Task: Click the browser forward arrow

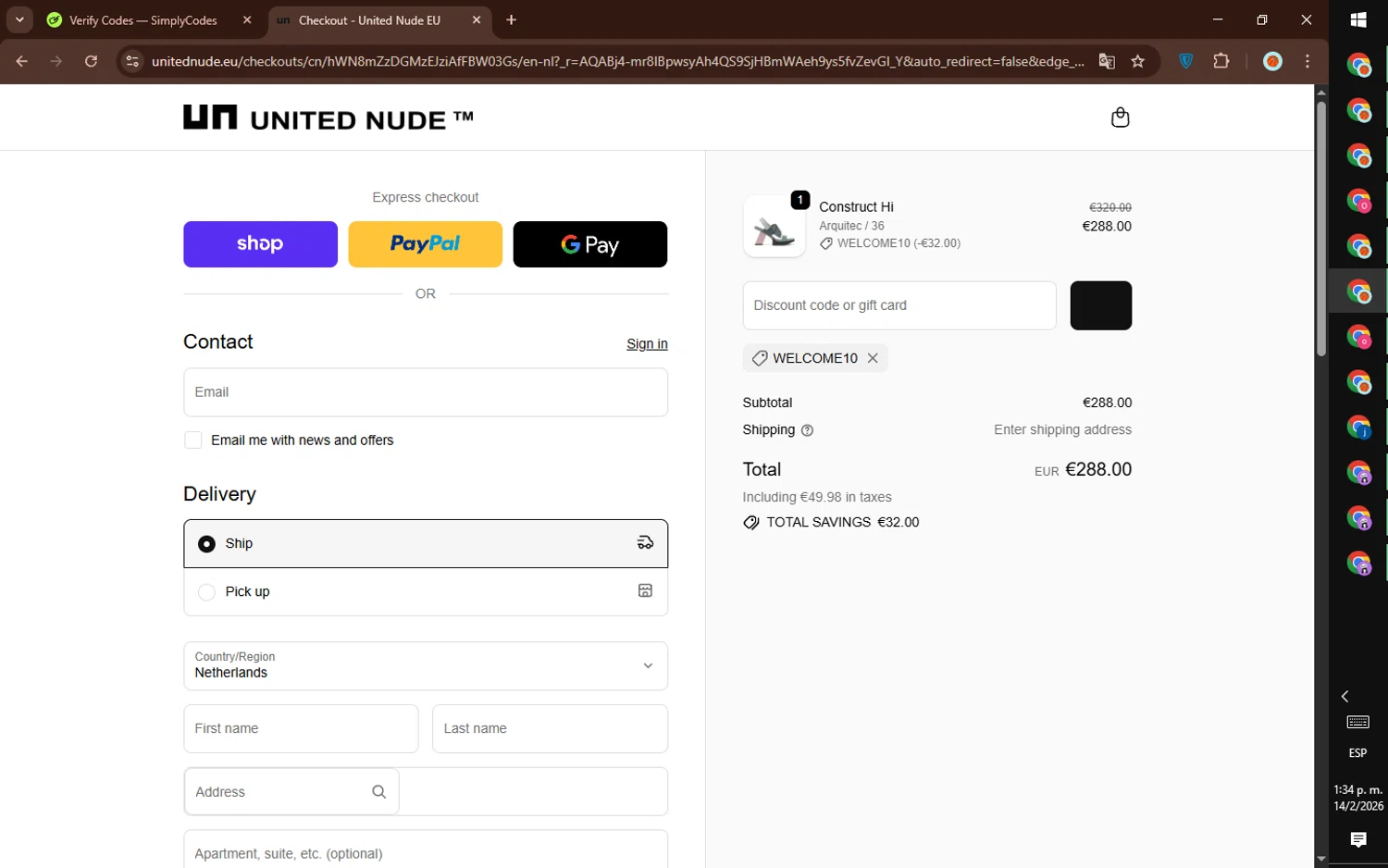Action: pos(56,61)
